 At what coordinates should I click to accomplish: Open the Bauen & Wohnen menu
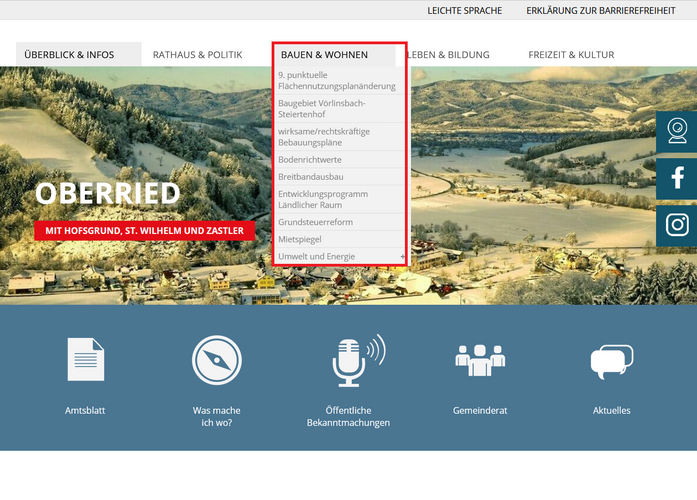click(x=324, y=55)
